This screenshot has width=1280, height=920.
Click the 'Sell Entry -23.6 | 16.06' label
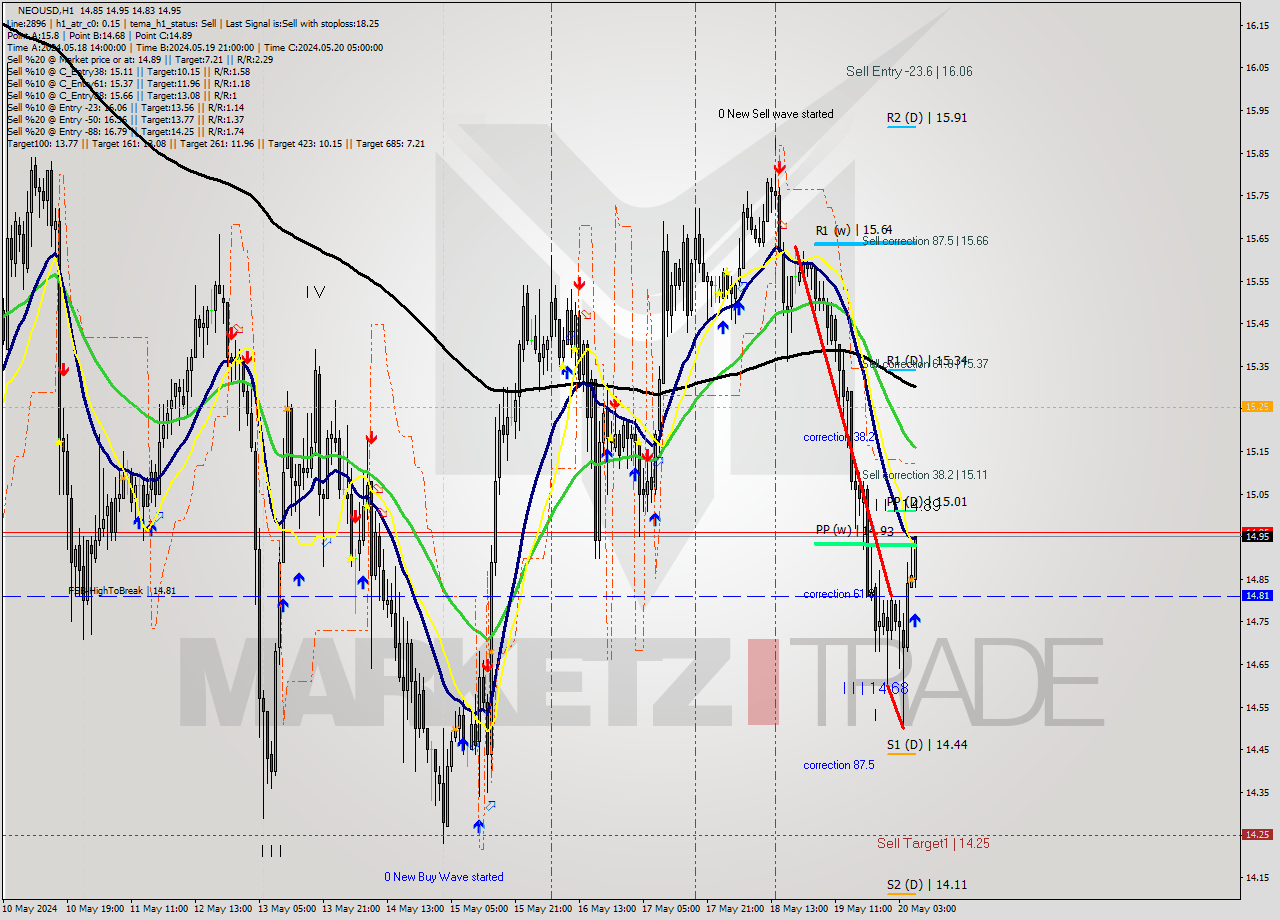point(909,71)
